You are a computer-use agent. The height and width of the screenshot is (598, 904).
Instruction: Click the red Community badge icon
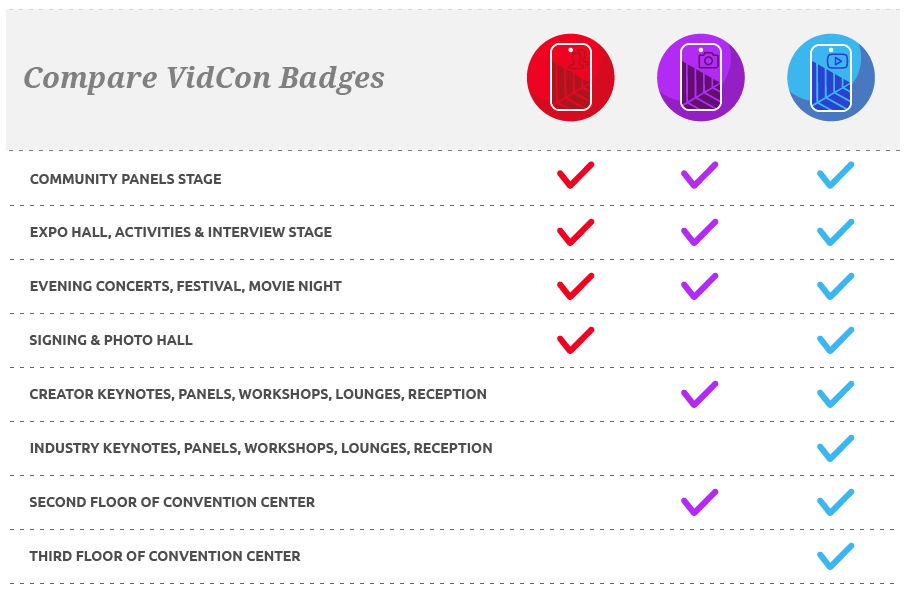(571, 77)
